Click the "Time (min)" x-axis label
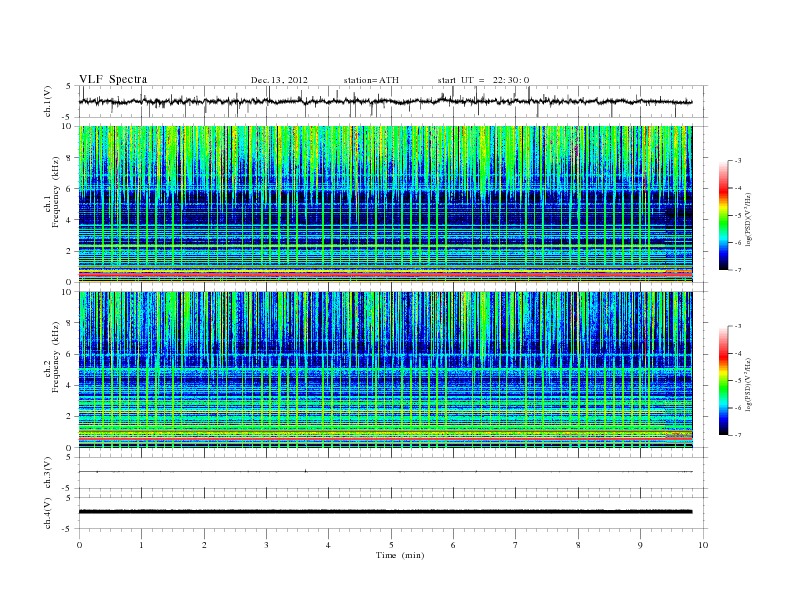Screen dimensions: 792x612 click(x=400, y=555)
